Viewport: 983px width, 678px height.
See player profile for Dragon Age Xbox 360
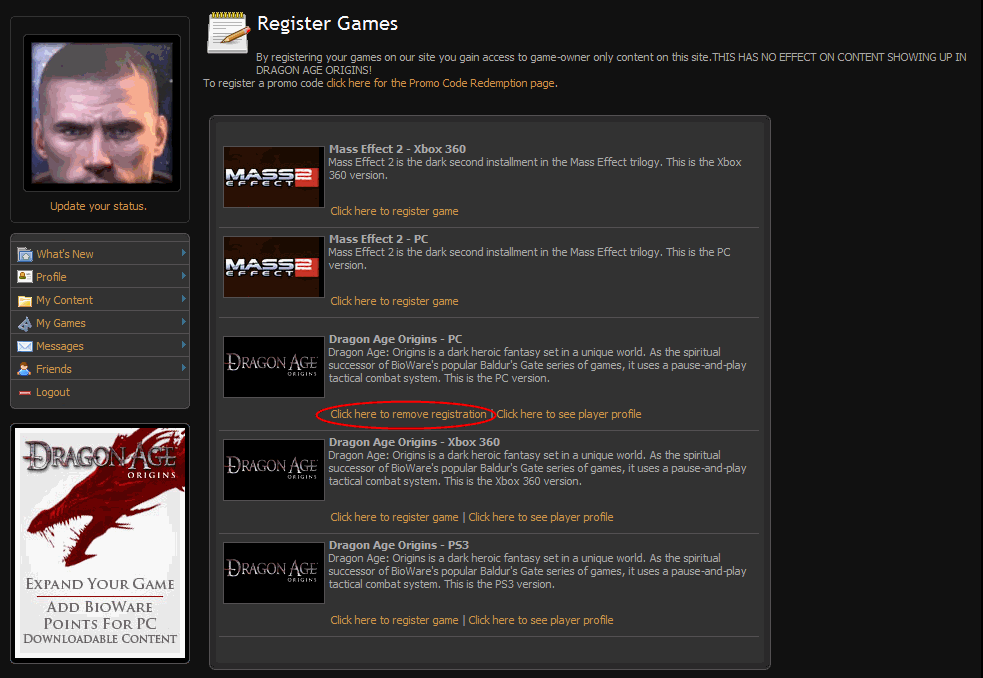point(541,517)
